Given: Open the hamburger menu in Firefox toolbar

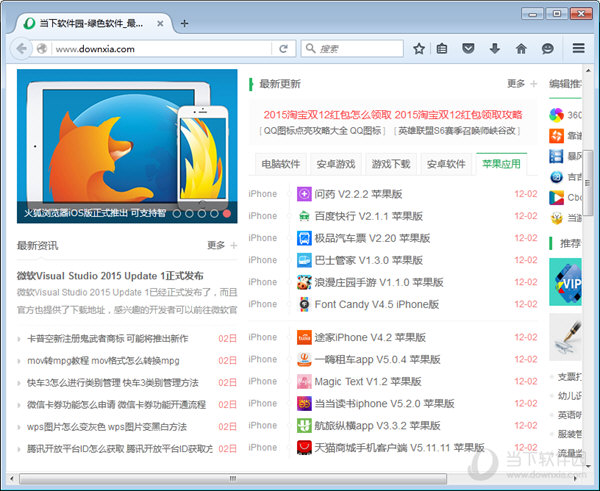Looking at the screenshot, I should click(x=578, y=48).
